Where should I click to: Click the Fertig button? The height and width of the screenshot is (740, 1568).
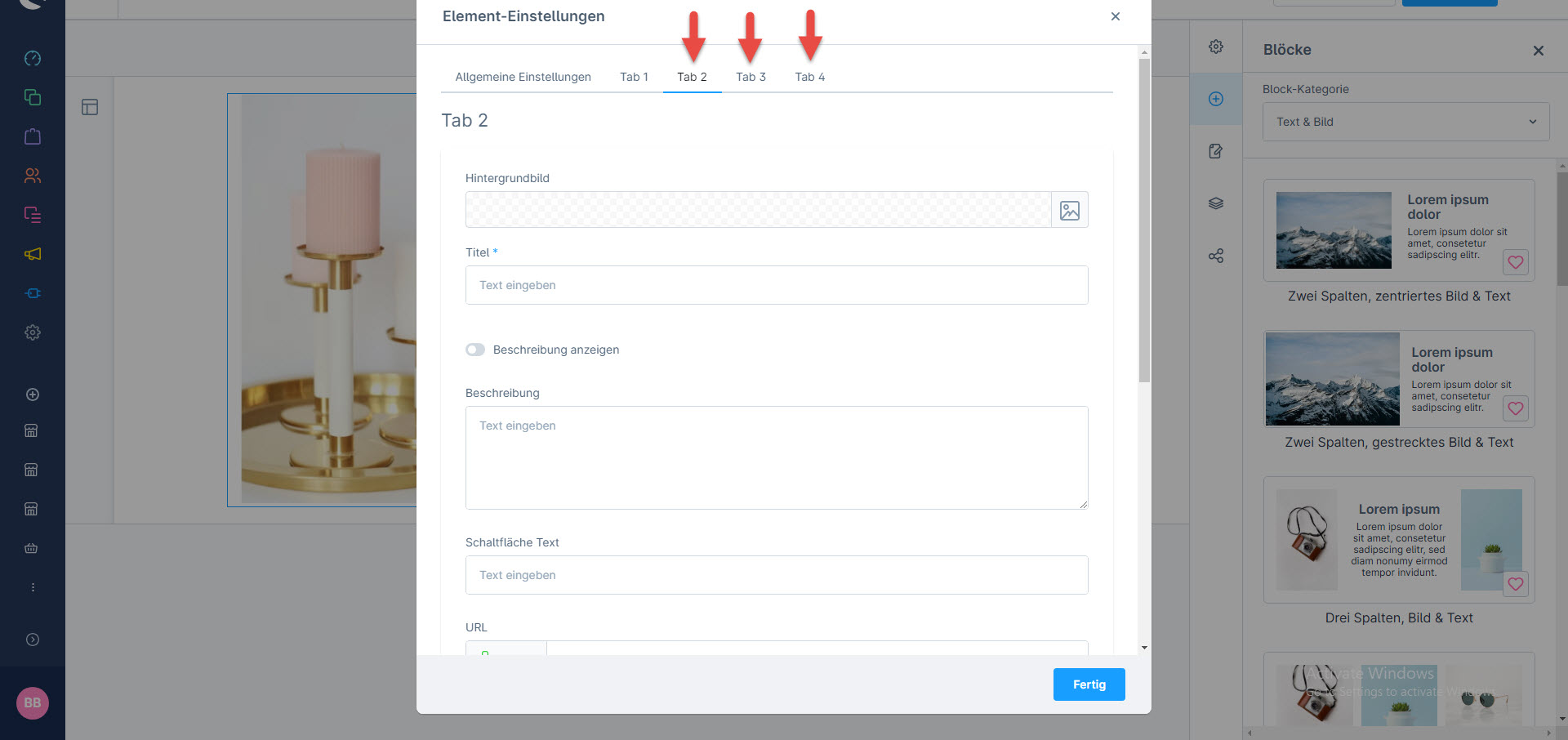[1089, 684]
